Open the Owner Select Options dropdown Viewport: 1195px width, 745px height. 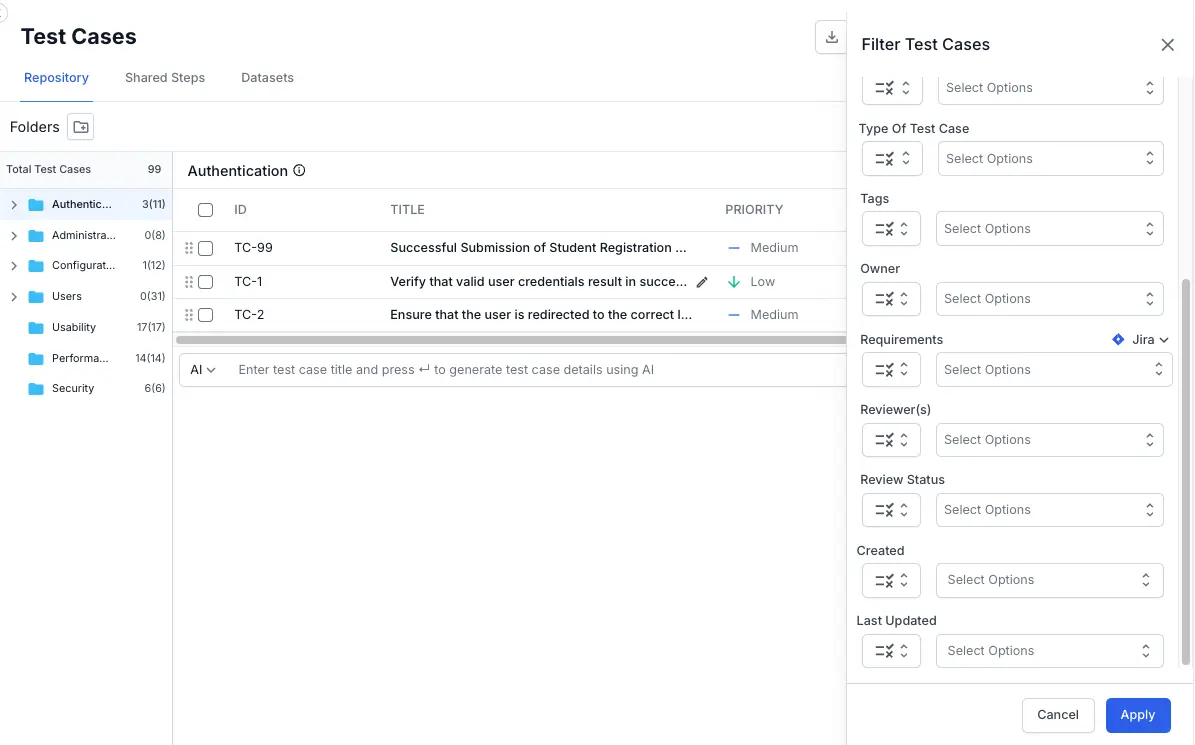pos(1049,299)
